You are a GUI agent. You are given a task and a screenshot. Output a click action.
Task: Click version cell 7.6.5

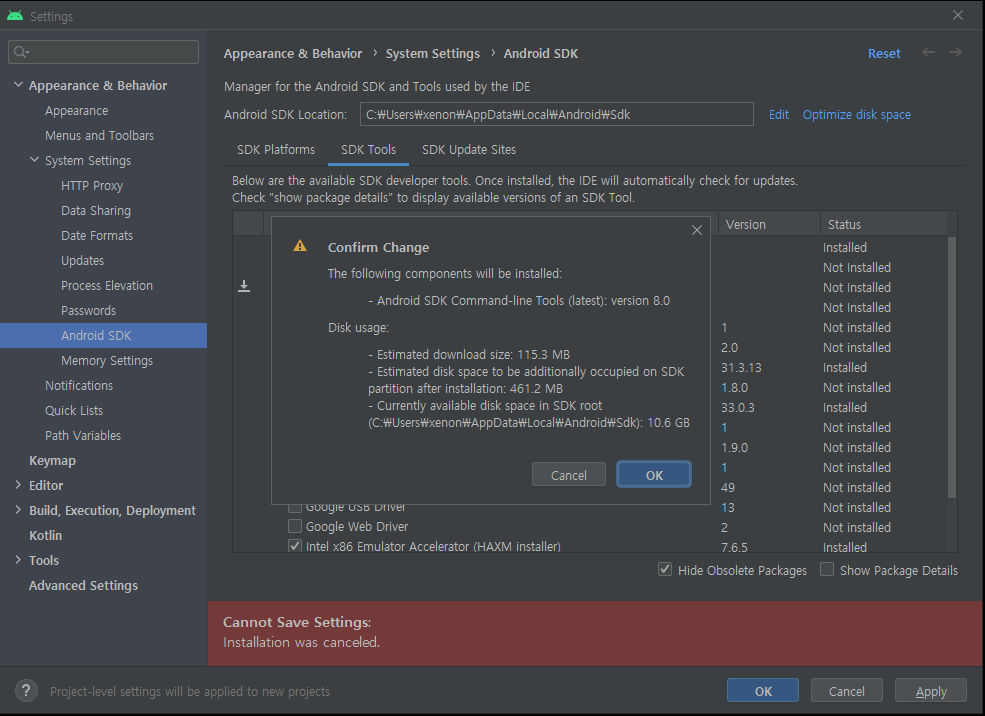click(x=734, y=547)
